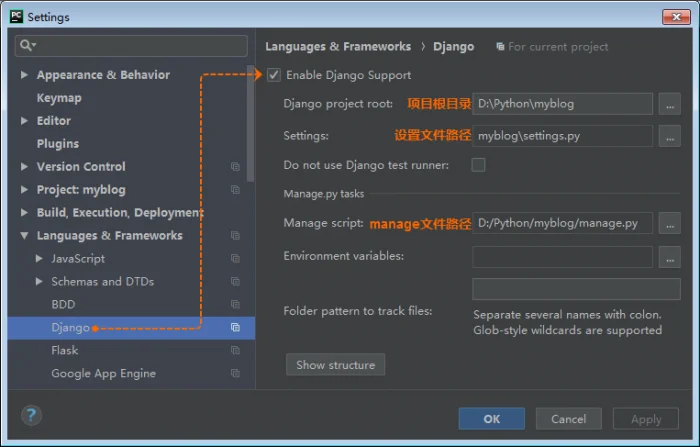Click Django project root path field
700x447 pixels.
point(562,104)
